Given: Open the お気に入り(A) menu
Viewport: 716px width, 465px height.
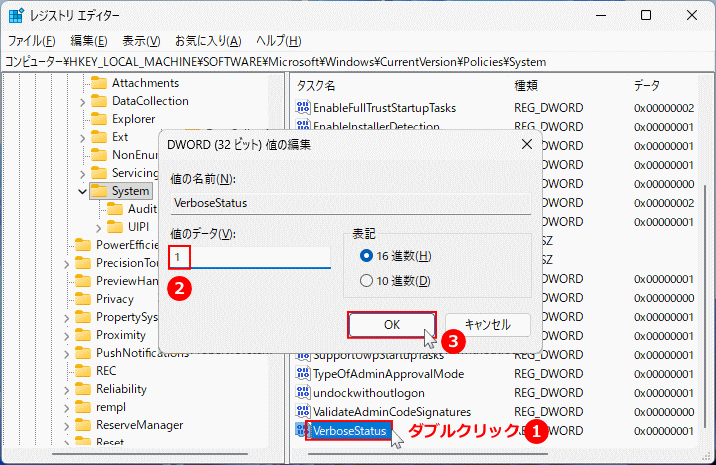Looking at the screenshot, I should [x=208, y=41].
